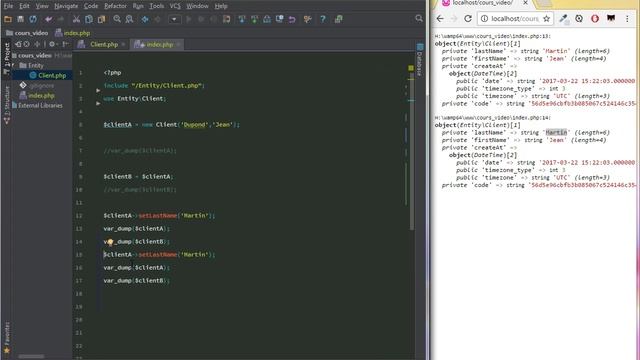Click the Open folder icon in PhpStorm toolbar
Viewport: 640px width, 360px height.
coord(8,19)
